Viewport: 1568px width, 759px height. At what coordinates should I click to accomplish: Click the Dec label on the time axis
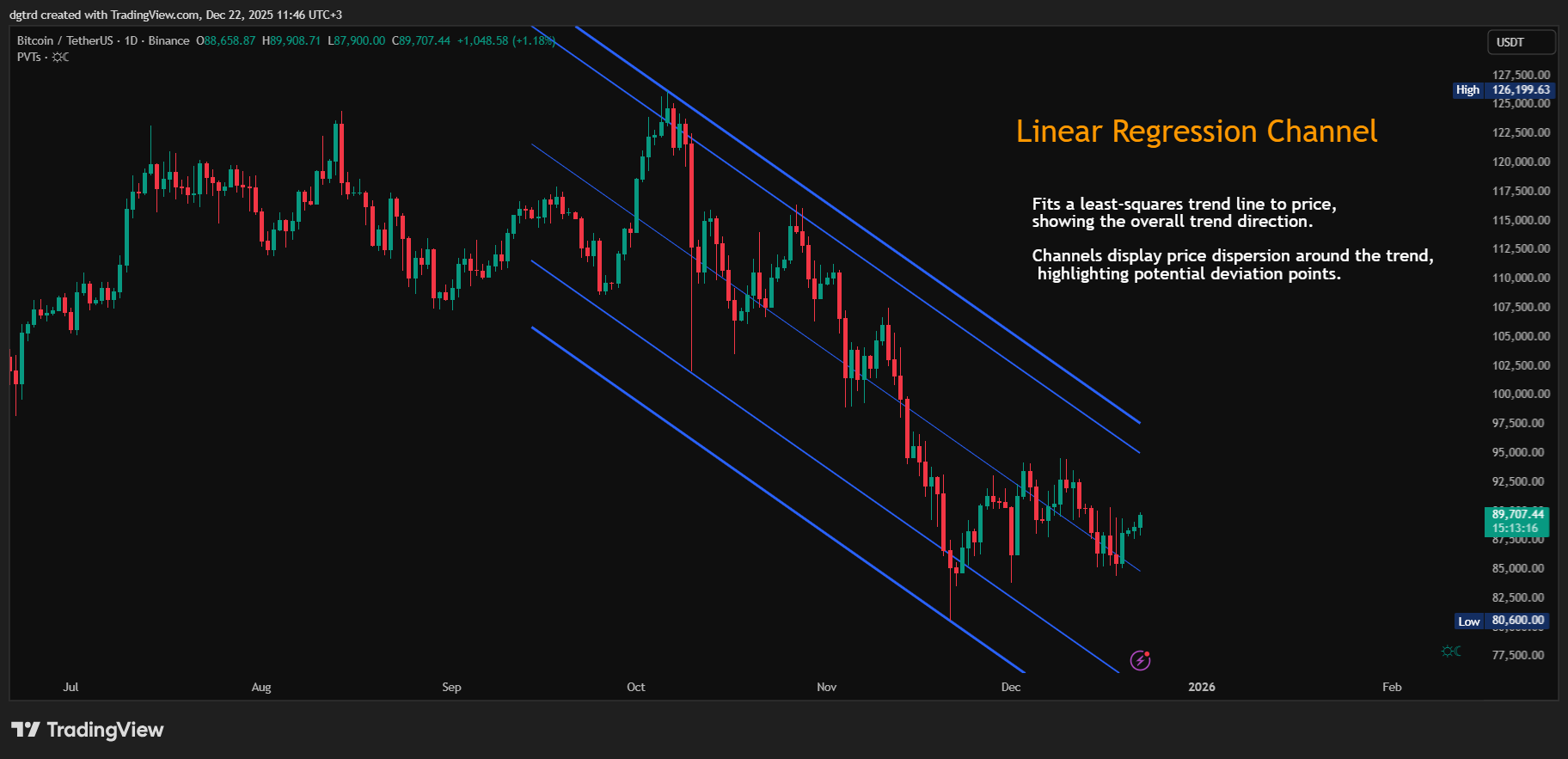(x=1011, y=687)
